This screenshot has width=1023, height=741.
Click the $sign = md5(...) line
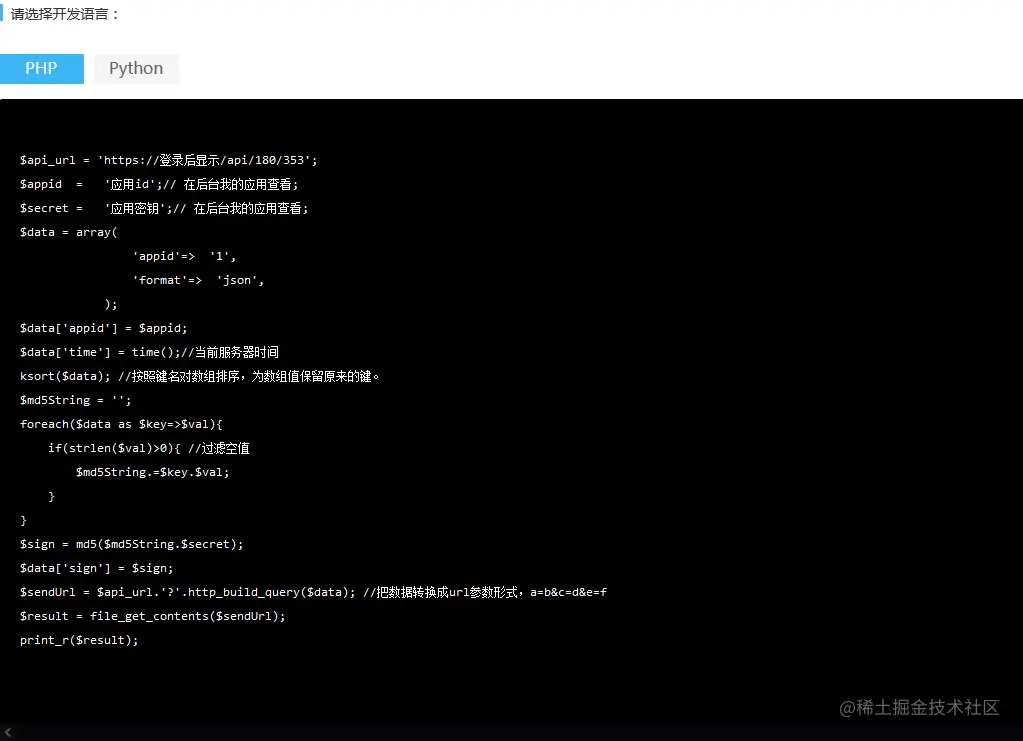pyautogui.click(x=131, y=544)
